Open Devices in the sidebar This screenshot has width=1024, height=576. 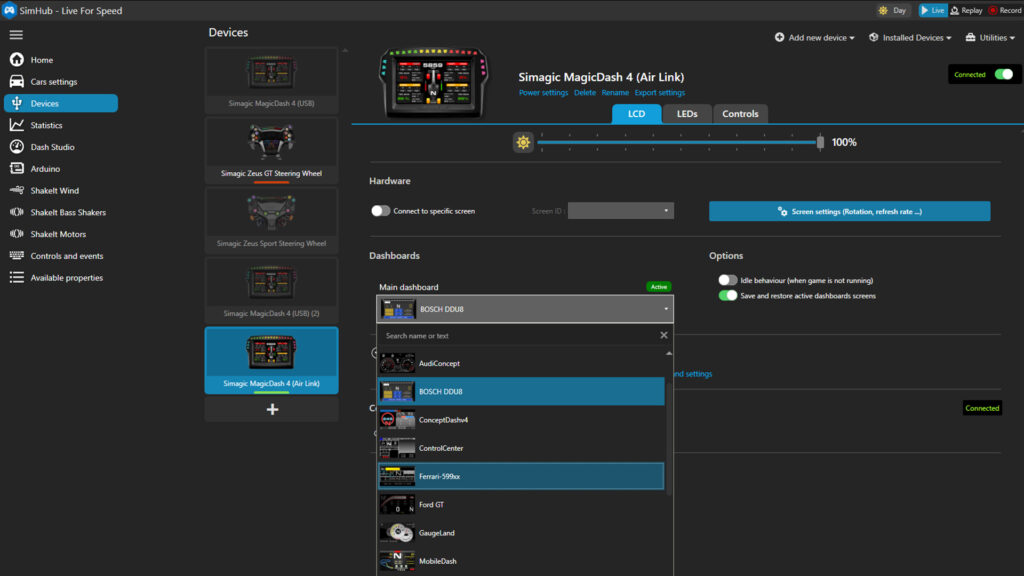pyautogui.click(x=61, y=103)
